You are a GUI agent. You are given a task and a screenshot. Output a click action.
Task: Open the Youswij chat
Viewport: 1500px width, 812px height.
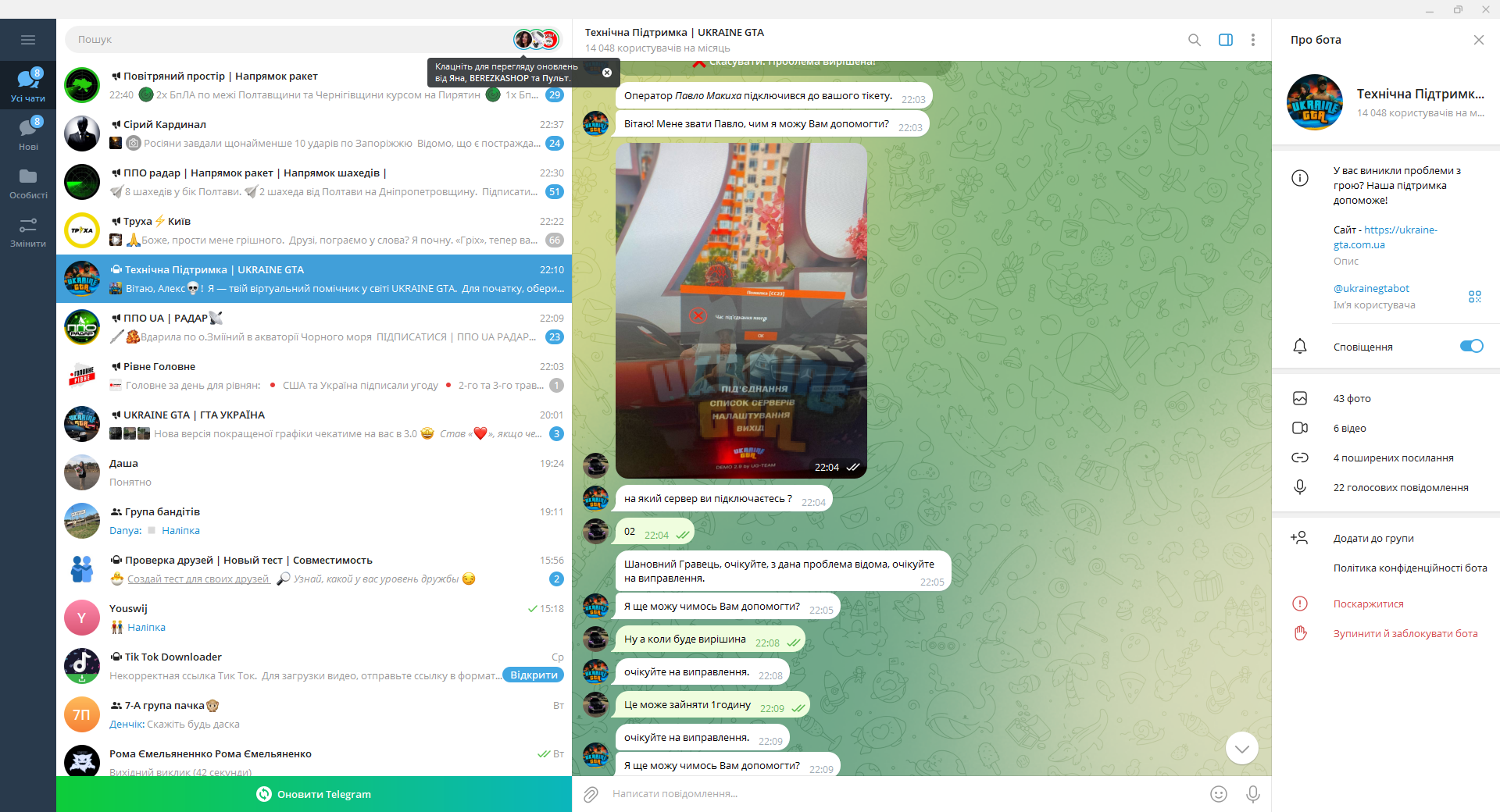point(314,618)
